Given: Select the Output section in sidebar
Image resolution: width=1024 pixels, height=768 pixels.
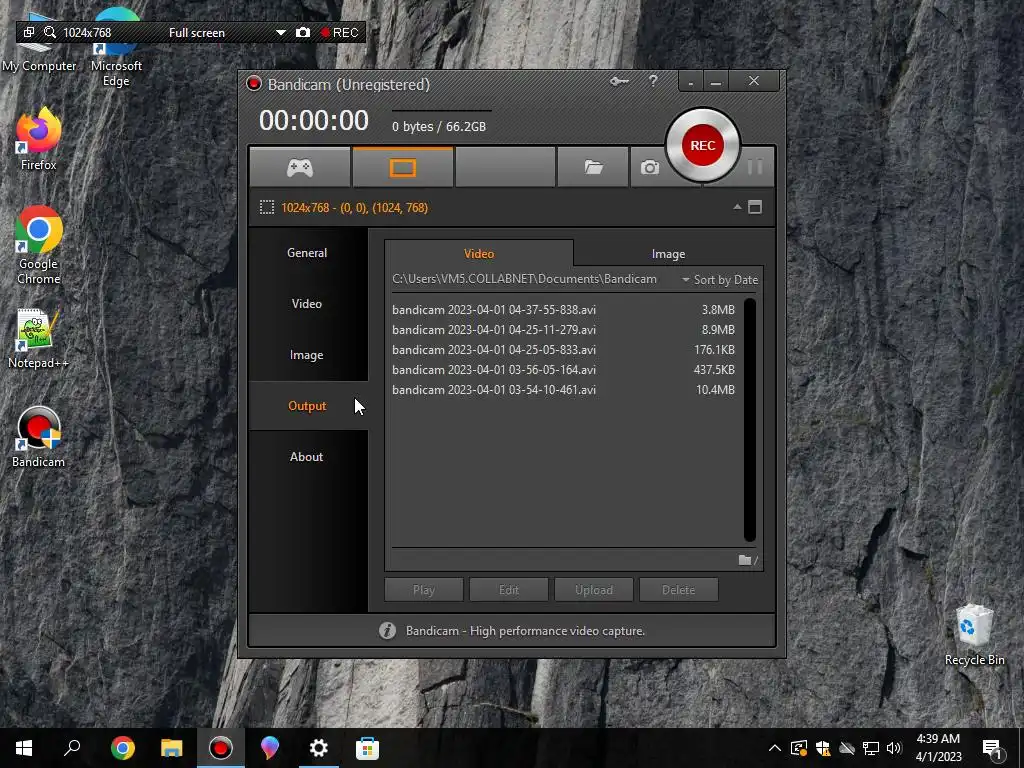Looking at the screenshot, I should (307, 406).
